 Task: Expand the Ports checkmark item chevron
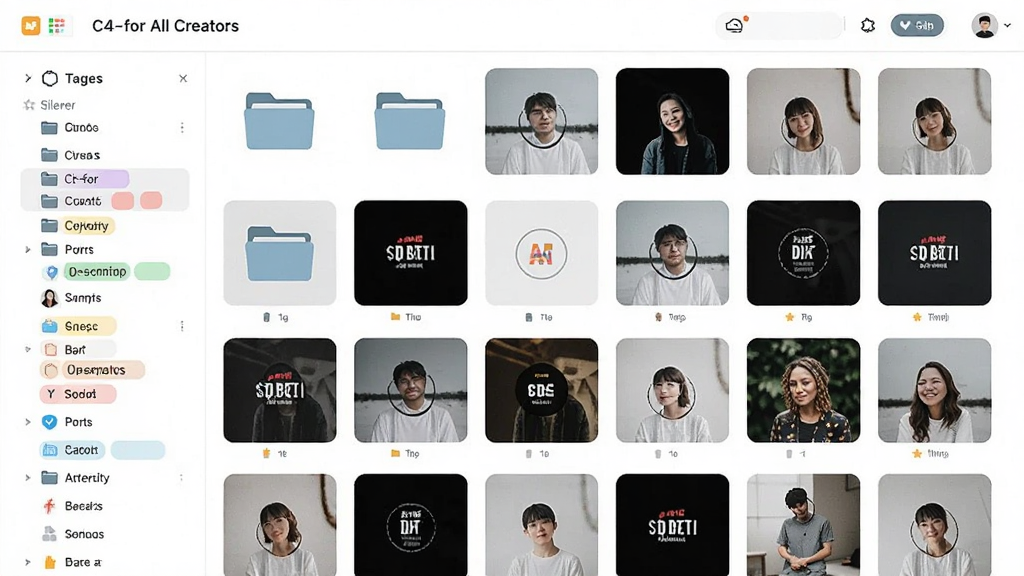tap(27, 422)
